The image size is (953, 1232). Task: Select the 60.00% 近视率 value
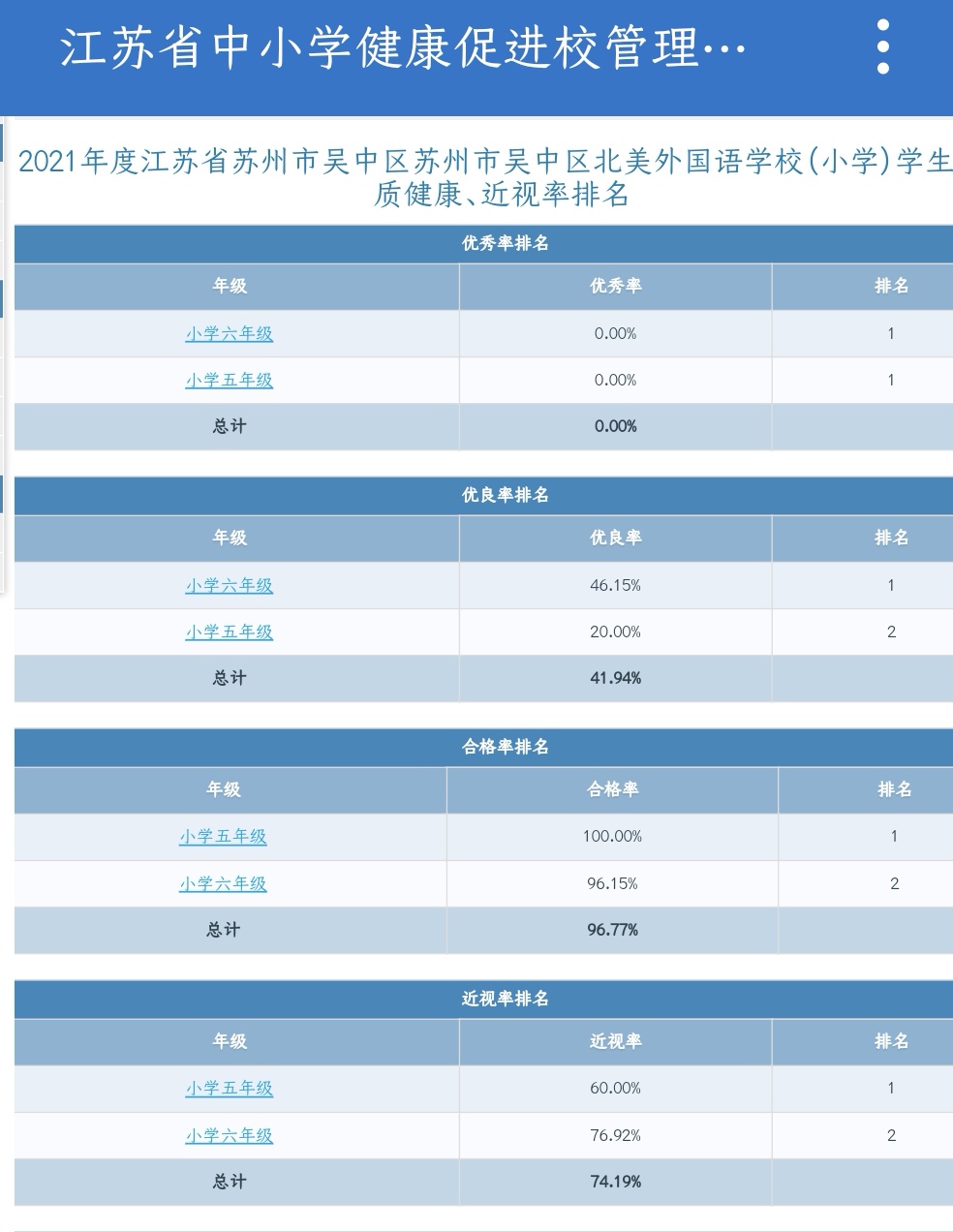point(615,1088)
